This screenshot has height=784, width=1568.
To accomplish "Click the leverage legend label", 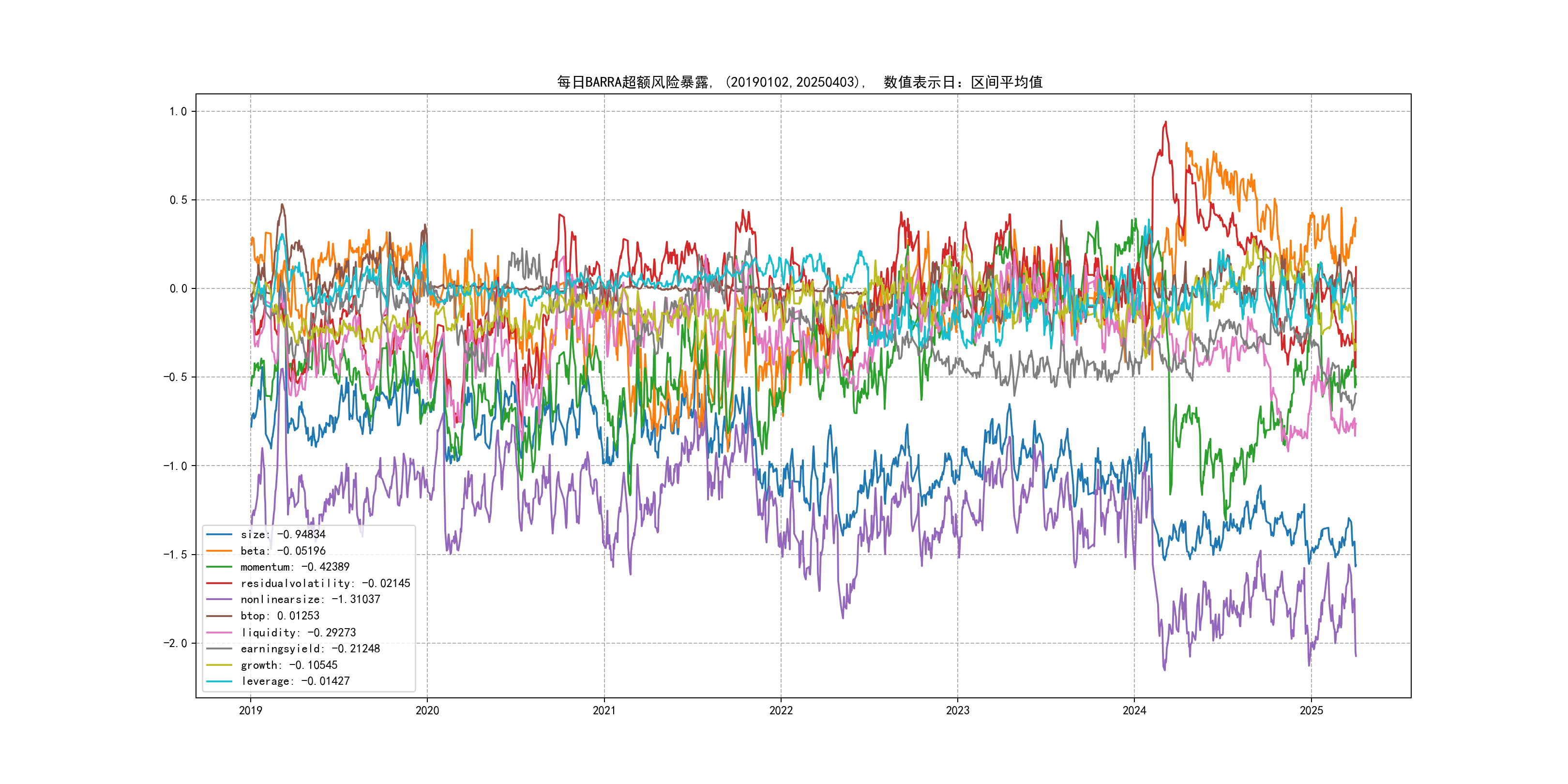I will point(295,681).
